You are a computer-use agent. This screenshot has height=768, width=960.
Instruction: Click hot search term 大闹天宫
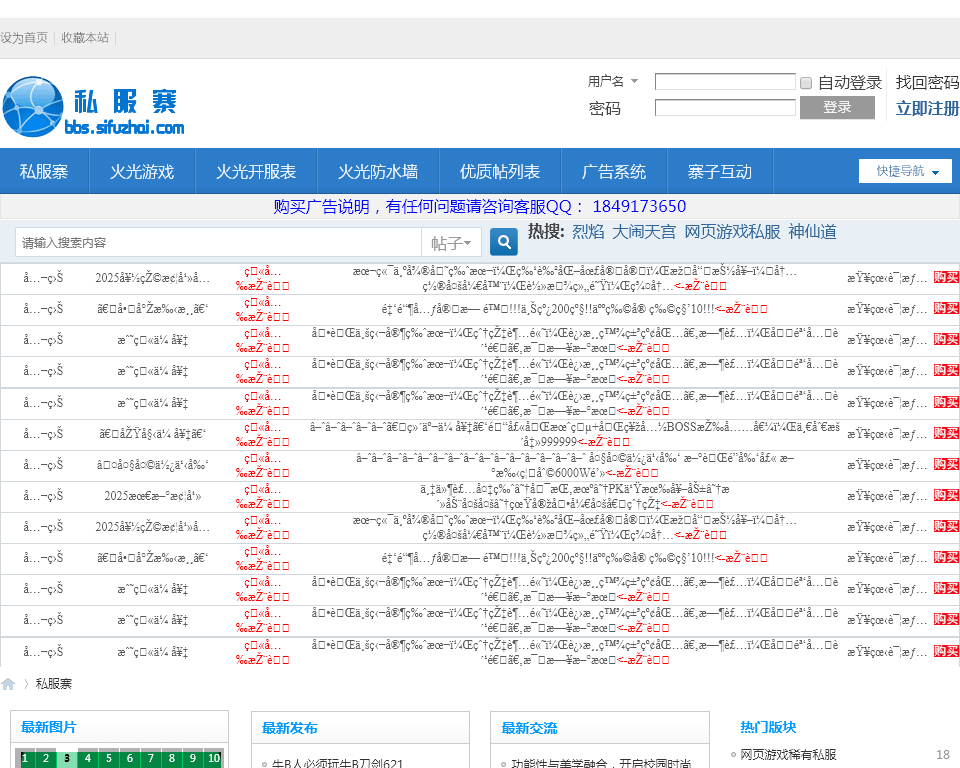(x=644, y=232)
